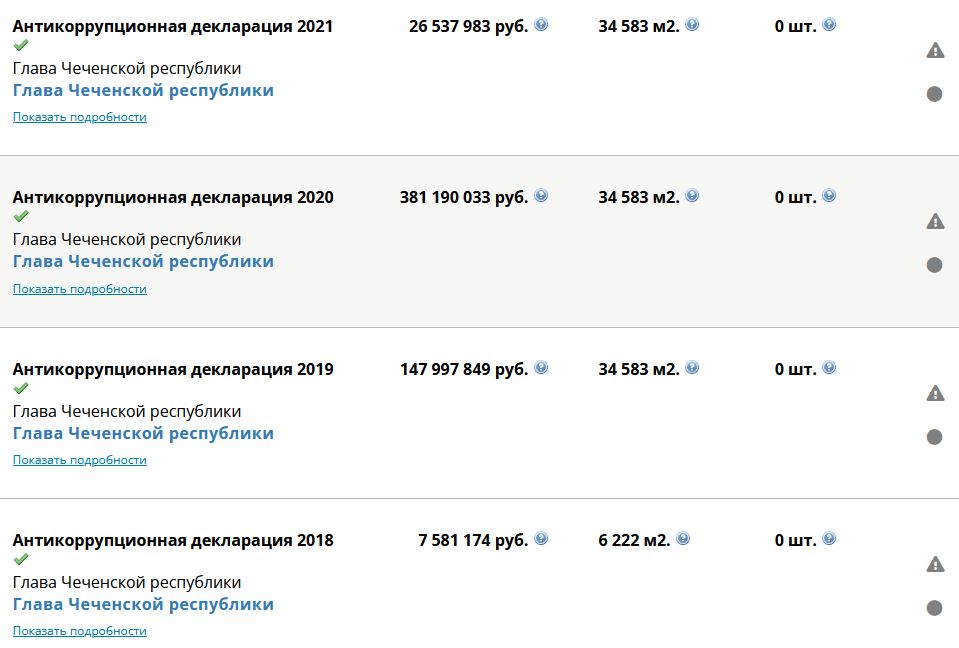
Task: Click gray circle icon for 2021 declaration
Action: [x=934, y=94]
